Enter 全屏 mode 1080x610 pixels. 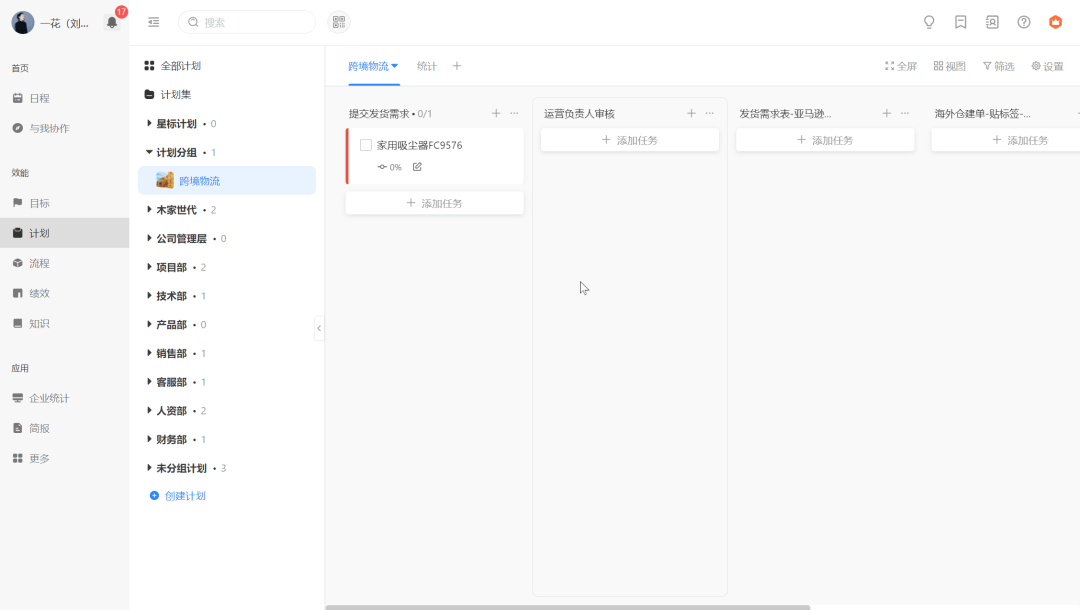(x=900, y=66)
